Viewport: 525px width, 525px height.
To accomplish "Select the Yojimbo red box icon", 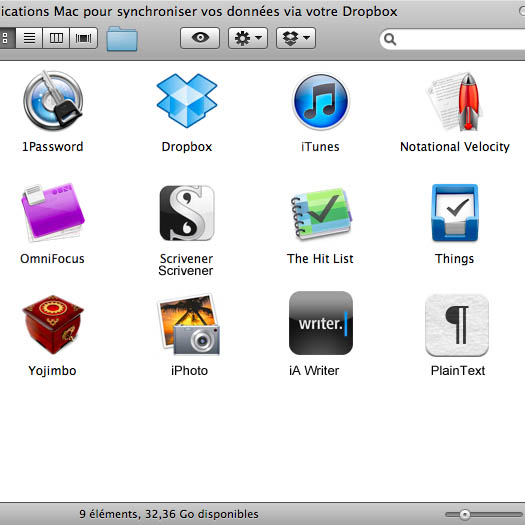I will point(53,324).
